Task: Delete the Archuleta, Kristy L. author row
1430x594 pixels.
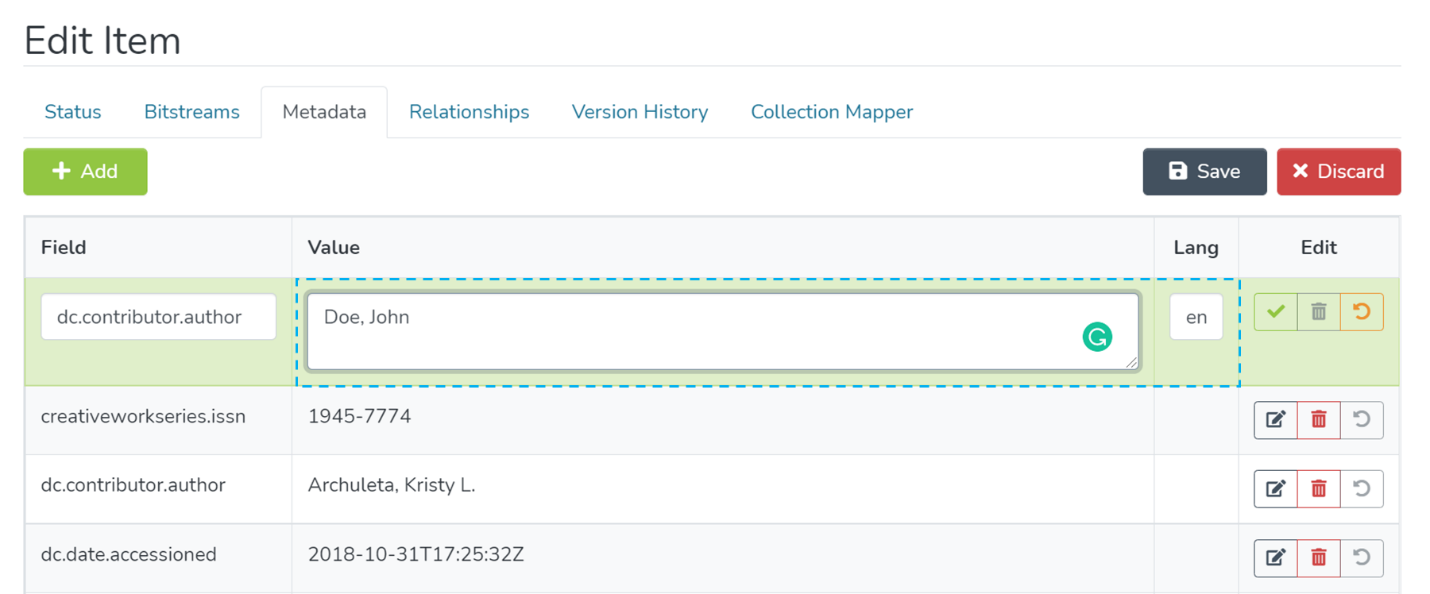Action: click(x=1318, y=489)
